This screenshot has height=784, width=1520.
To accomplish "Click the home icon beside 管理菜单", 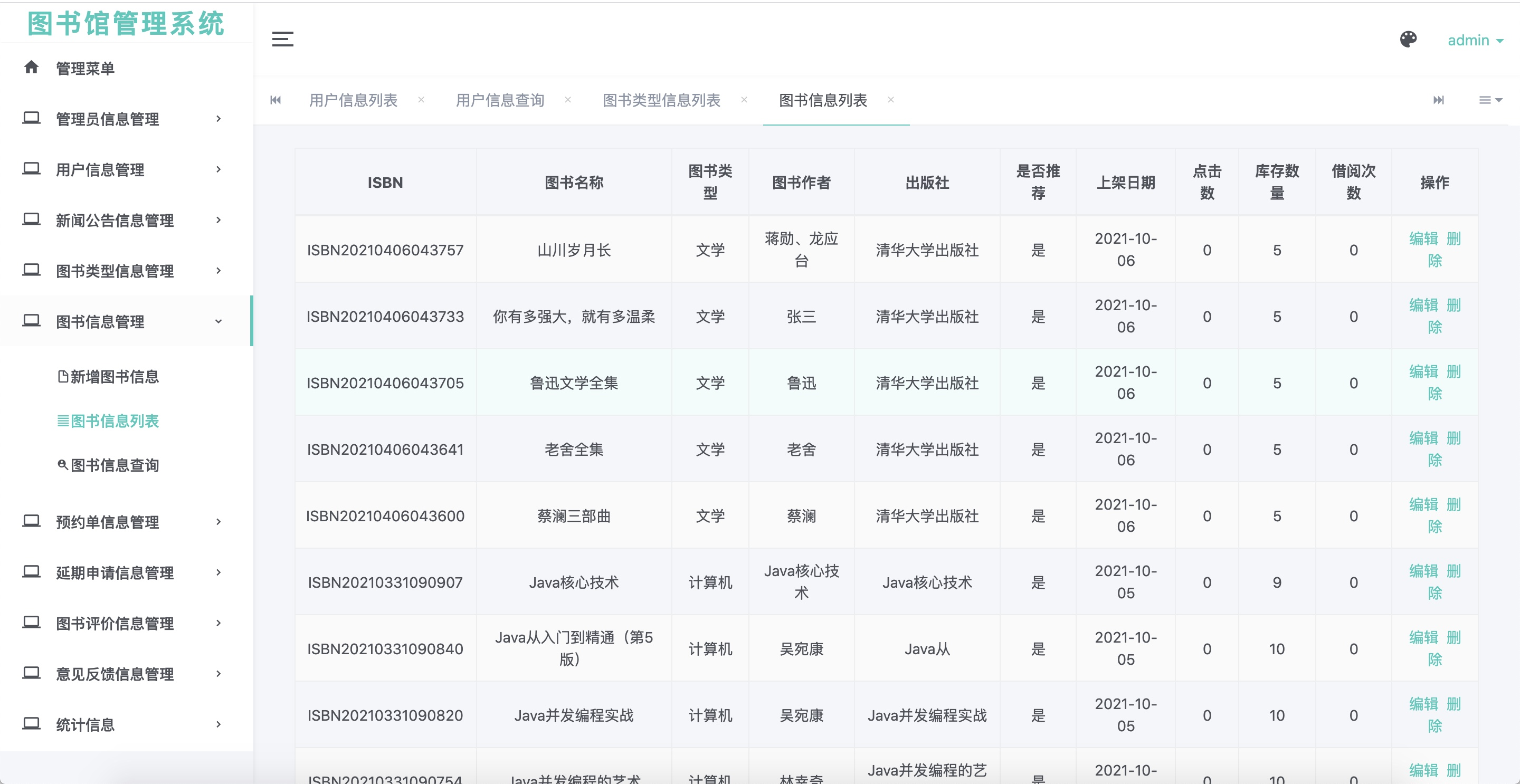I will (31, 67).
